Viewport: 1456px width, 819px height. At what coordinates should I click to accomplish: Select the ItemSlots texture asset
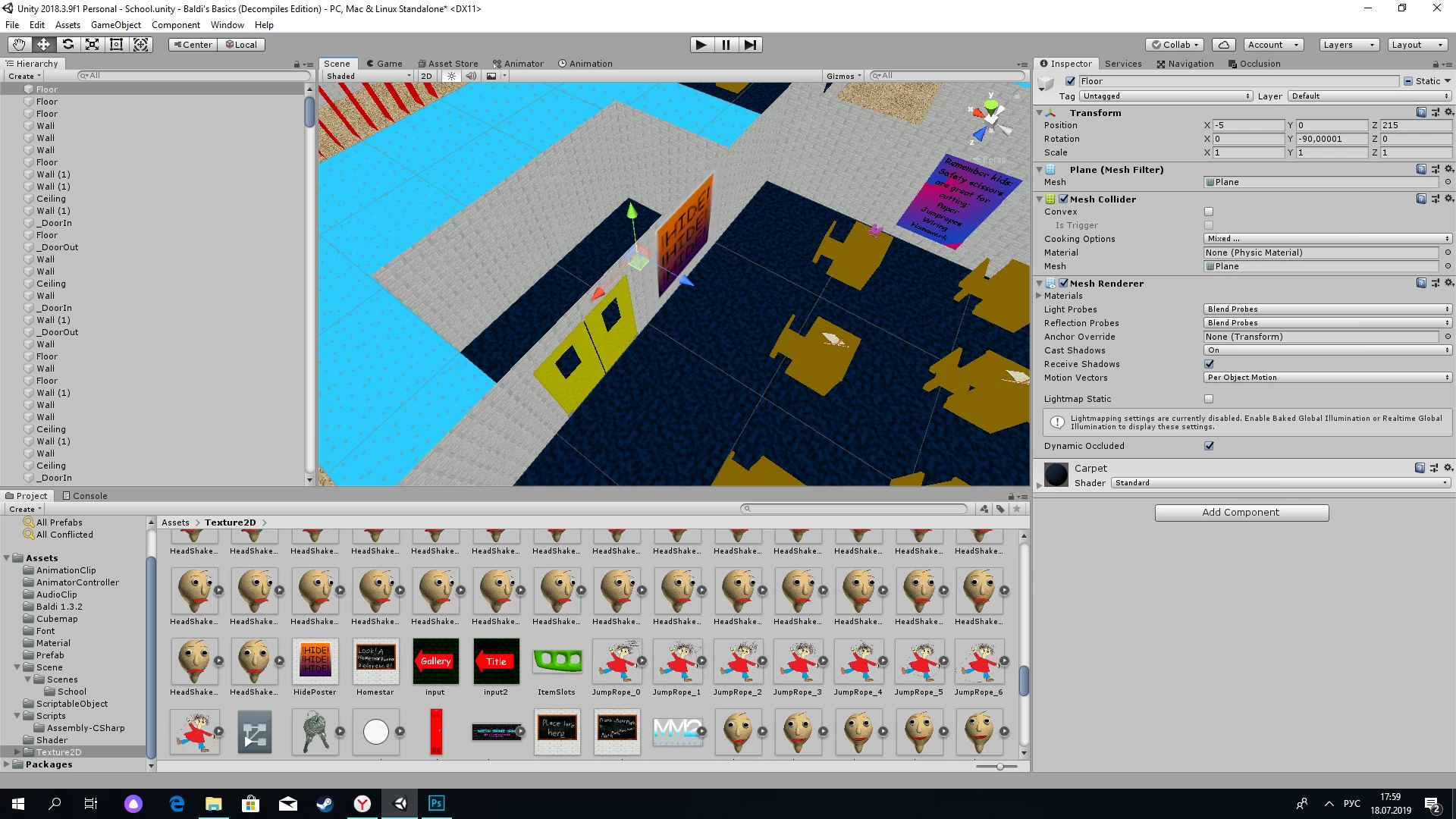click(557, 666)
